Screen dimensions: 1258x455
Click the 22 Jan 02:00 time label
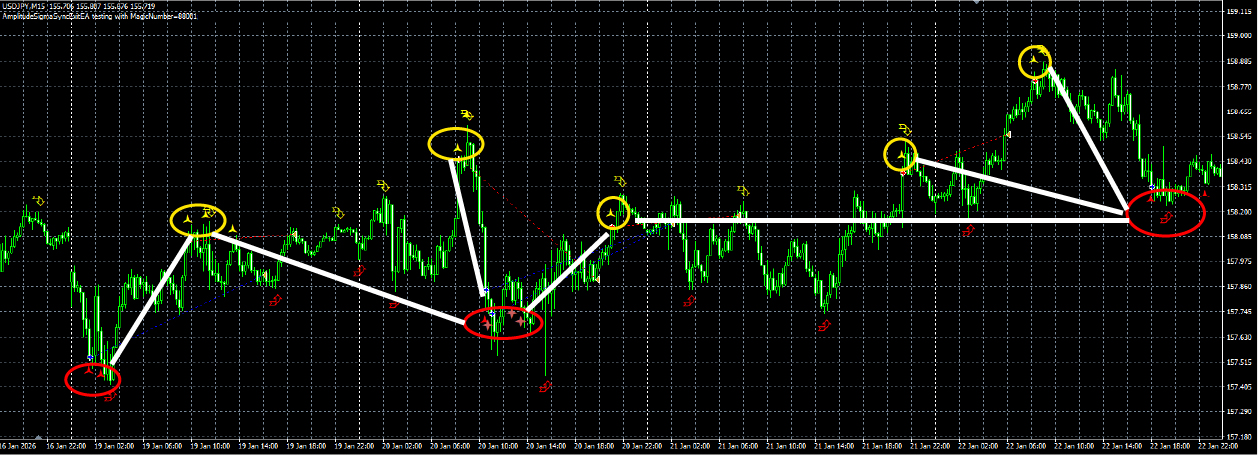click(x=978, y=446)
